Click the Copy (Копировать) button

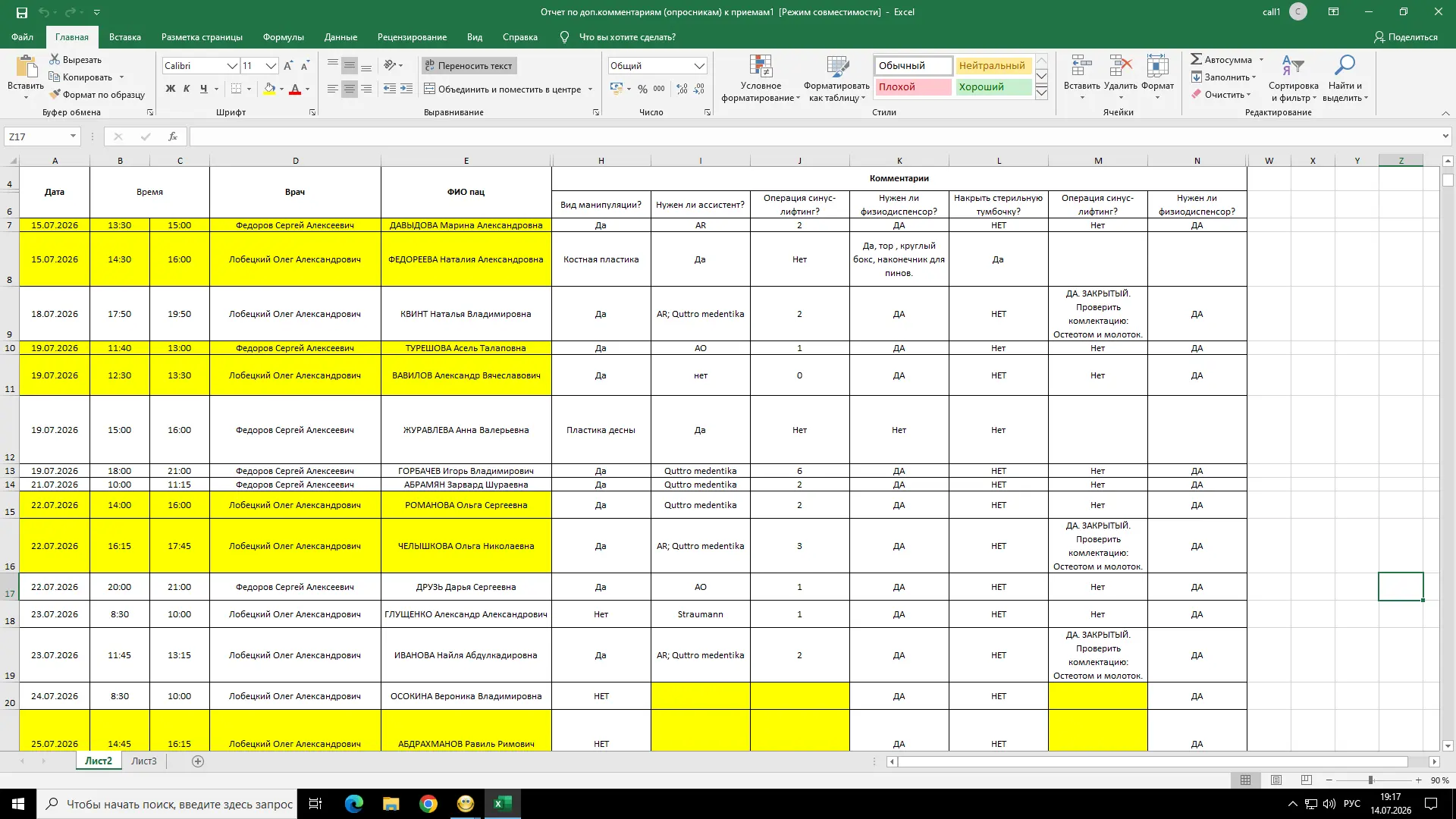pyautogui.click(x=80, y=77)
